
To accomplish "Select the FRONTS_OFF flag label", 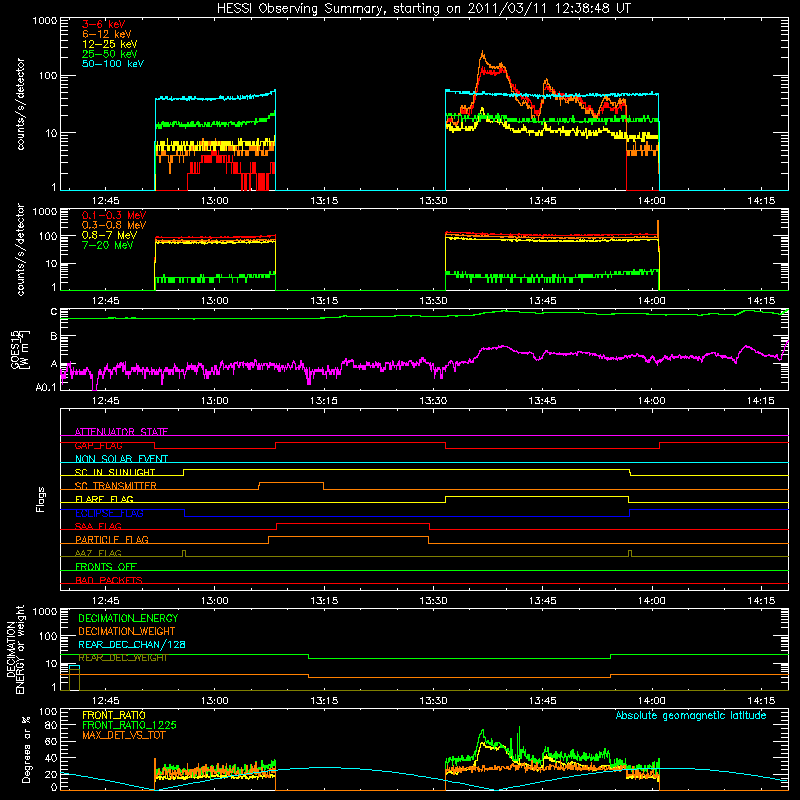I will tap(106, 566).
